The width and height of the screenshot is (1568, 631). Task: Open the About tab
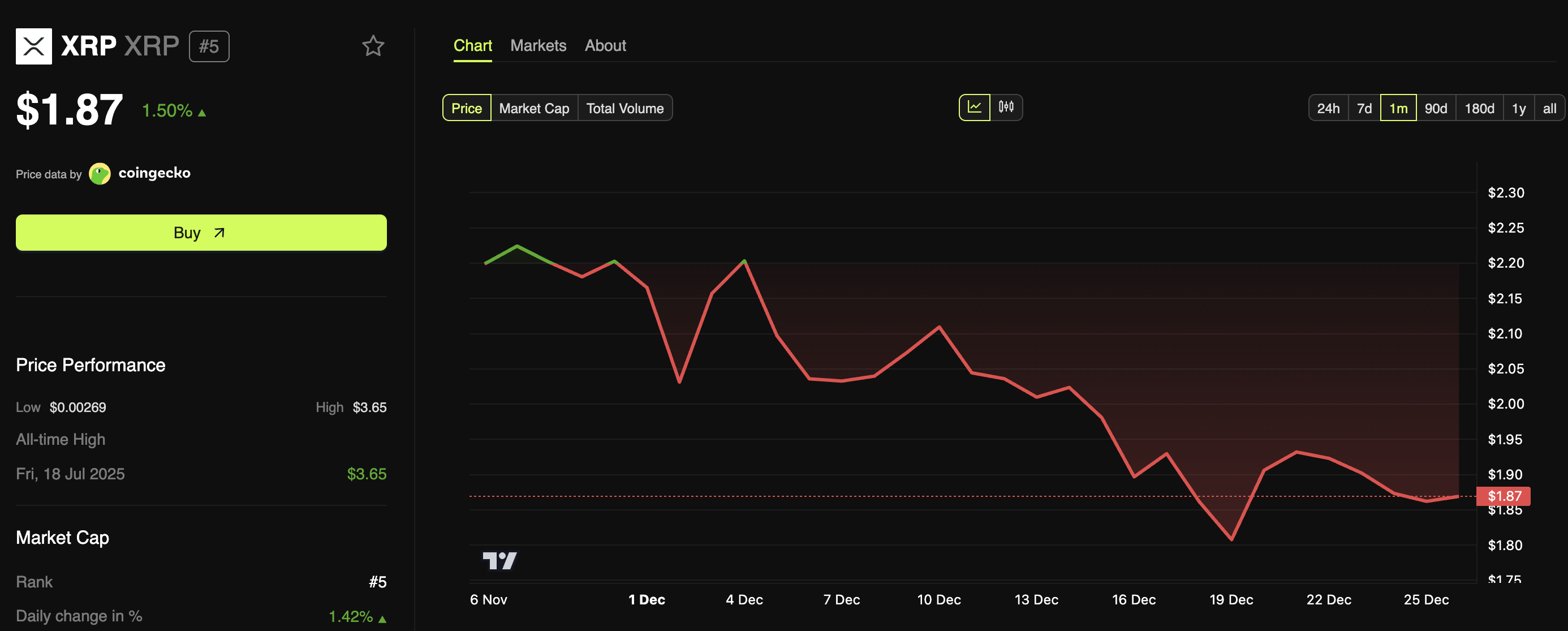pyautogui.click(x=605, y=46)
